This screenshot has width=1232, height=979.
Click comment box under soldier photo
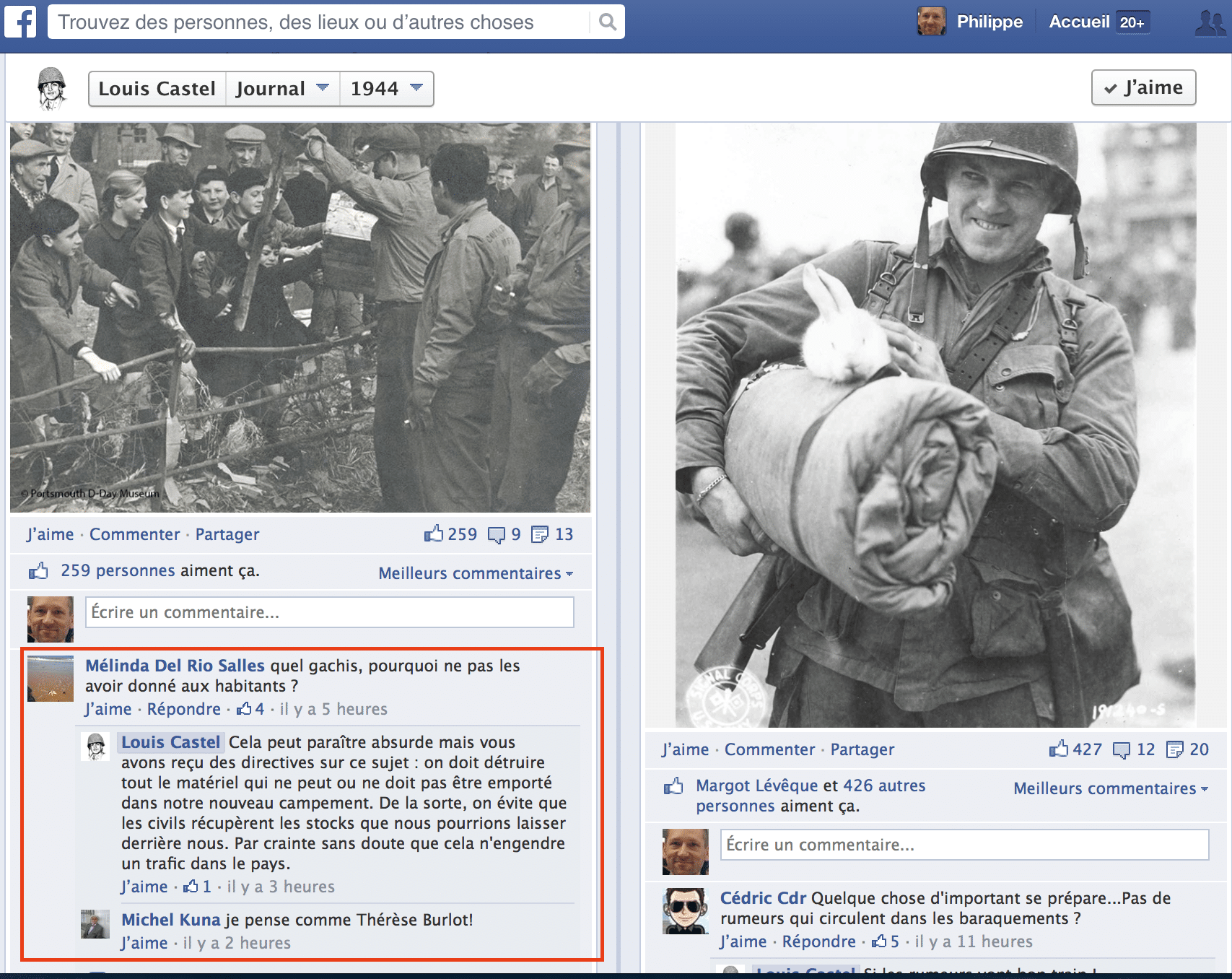[x=965, y=845]
